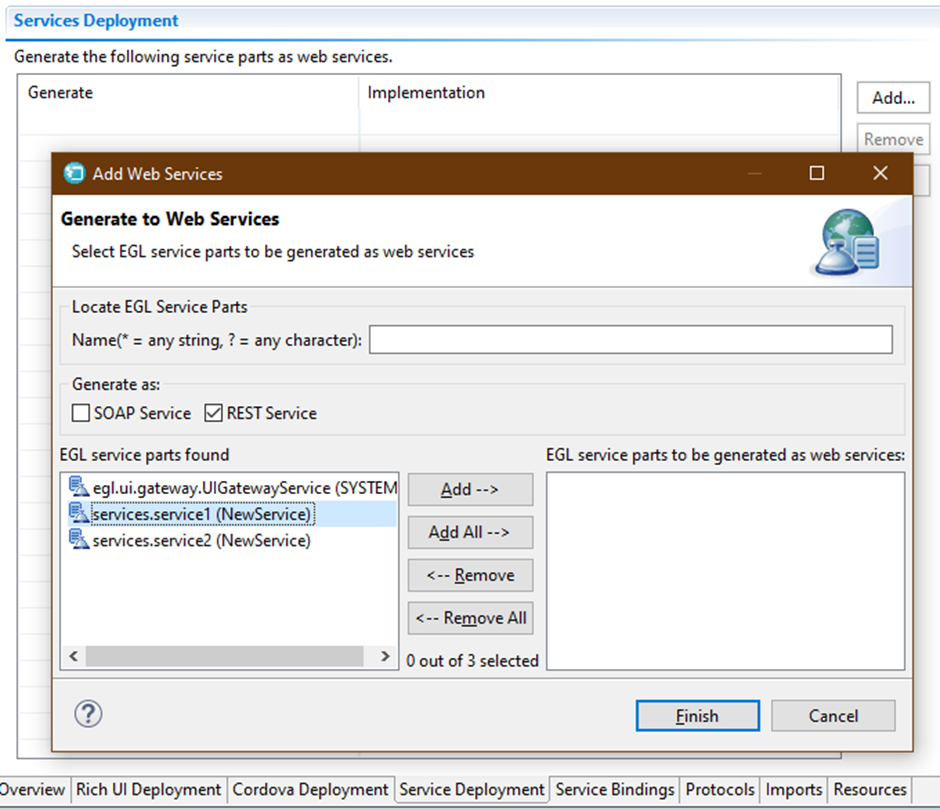The image size is (940, 809).
Task: Cancel the Add Web Services dialog
Action: click(833, 715)
